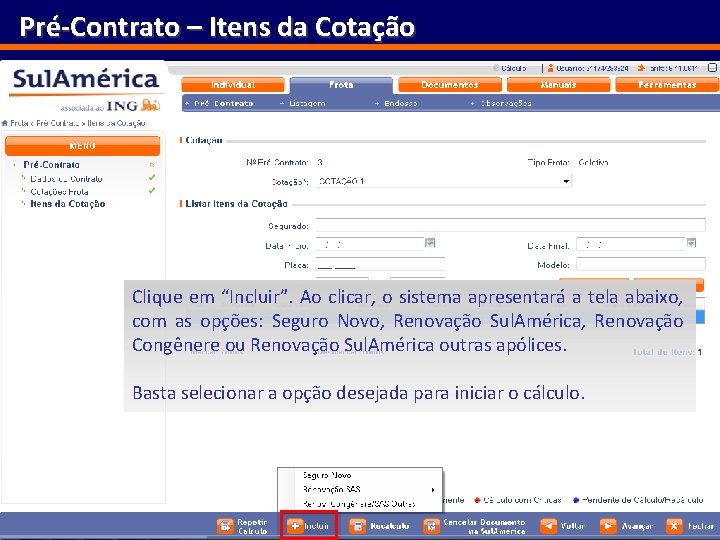This screenshot has height=540, width=720.
Task: Open the Ferramentas tab
Action: pyautogui.click(x=667, y=85)
